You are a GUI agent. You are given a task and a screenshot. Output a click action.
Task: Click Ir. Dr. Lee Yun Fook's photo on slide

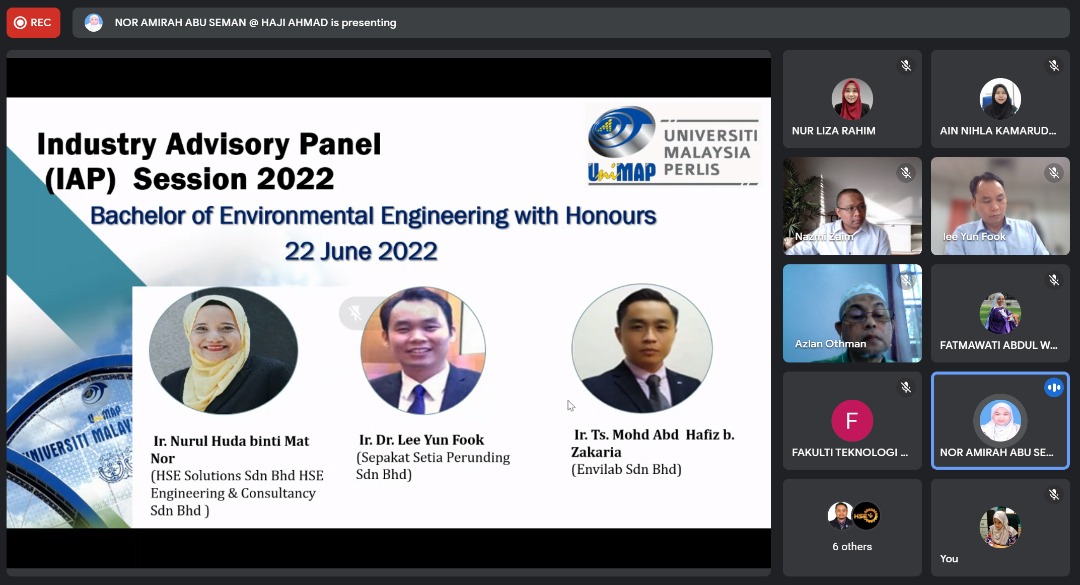point(423,351)
